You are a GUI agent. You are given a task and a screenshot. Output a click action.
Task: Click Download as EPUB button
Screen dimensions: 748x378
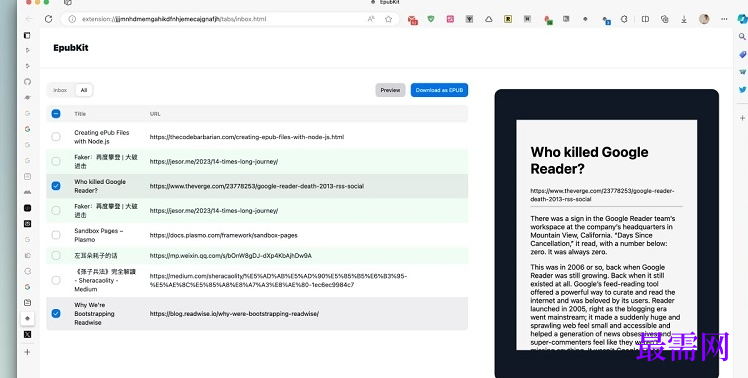coord(439,90)
